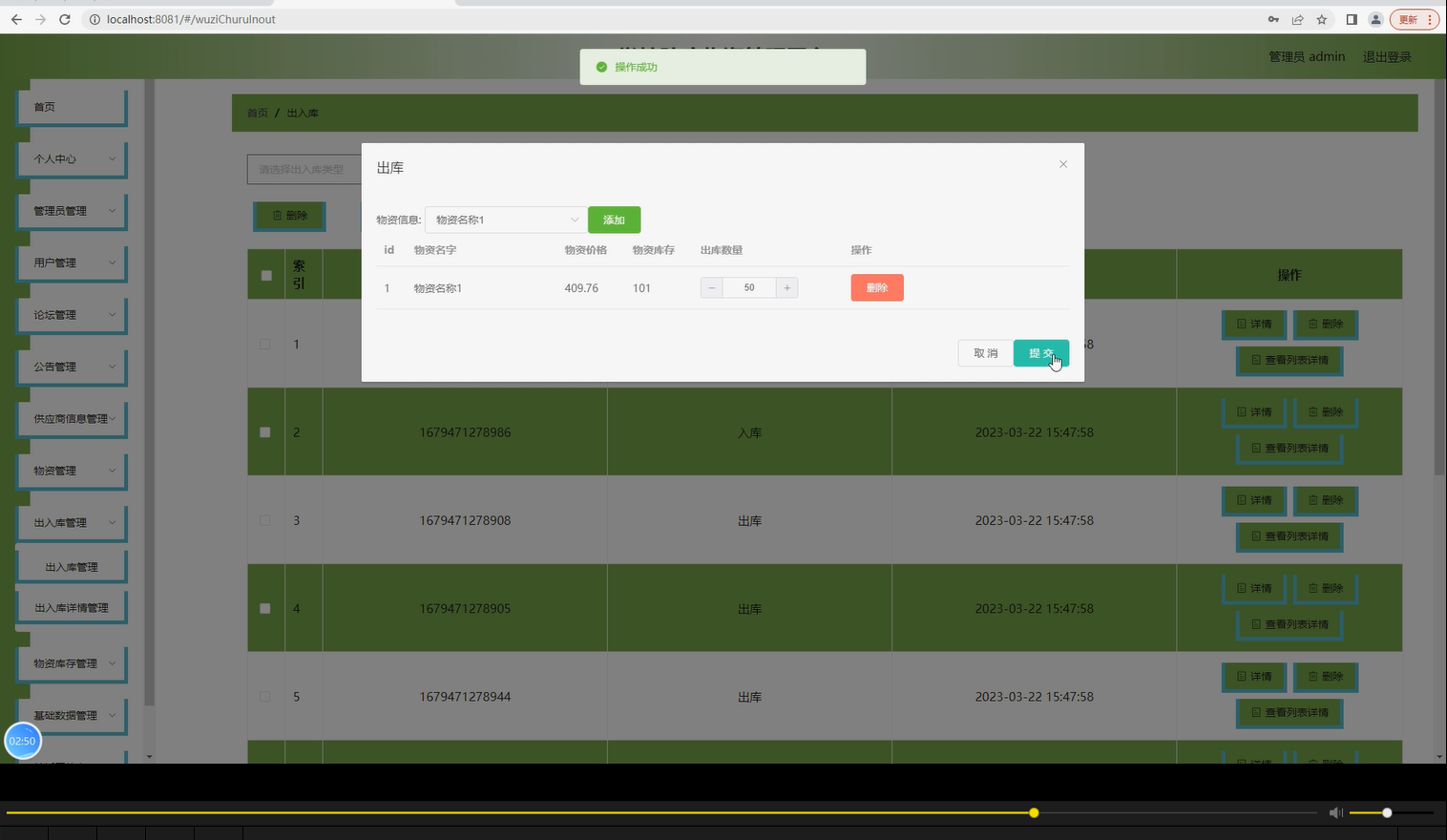Image resolution: width=1447 pixels, height=840 pixels.
Task: Open the 请选择出入库类型 filter field
Action: [304, 169]
